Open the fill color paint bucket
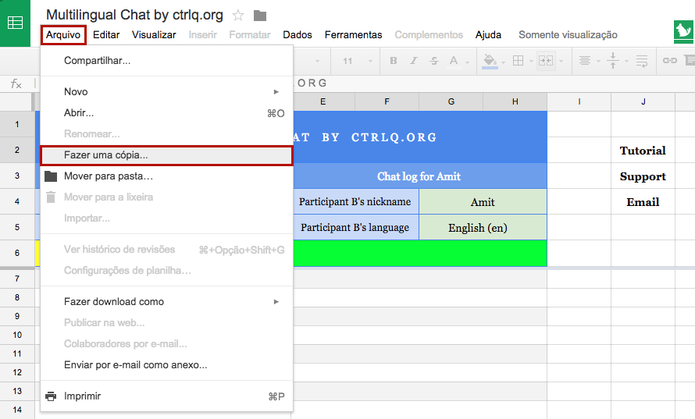The width and height of the screenshot is (695, 419). click(489, 61)
